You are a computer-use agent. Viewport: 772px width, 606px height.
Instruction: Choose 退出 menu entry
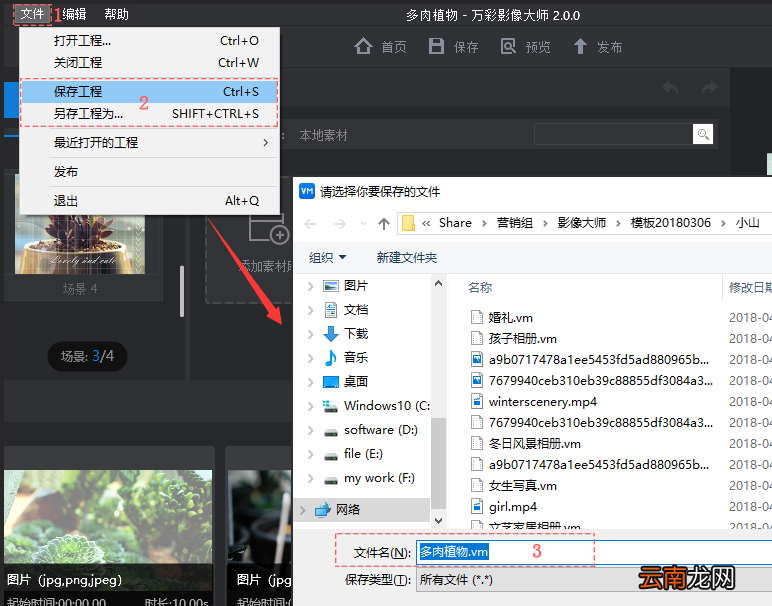(x=150, y=201)
